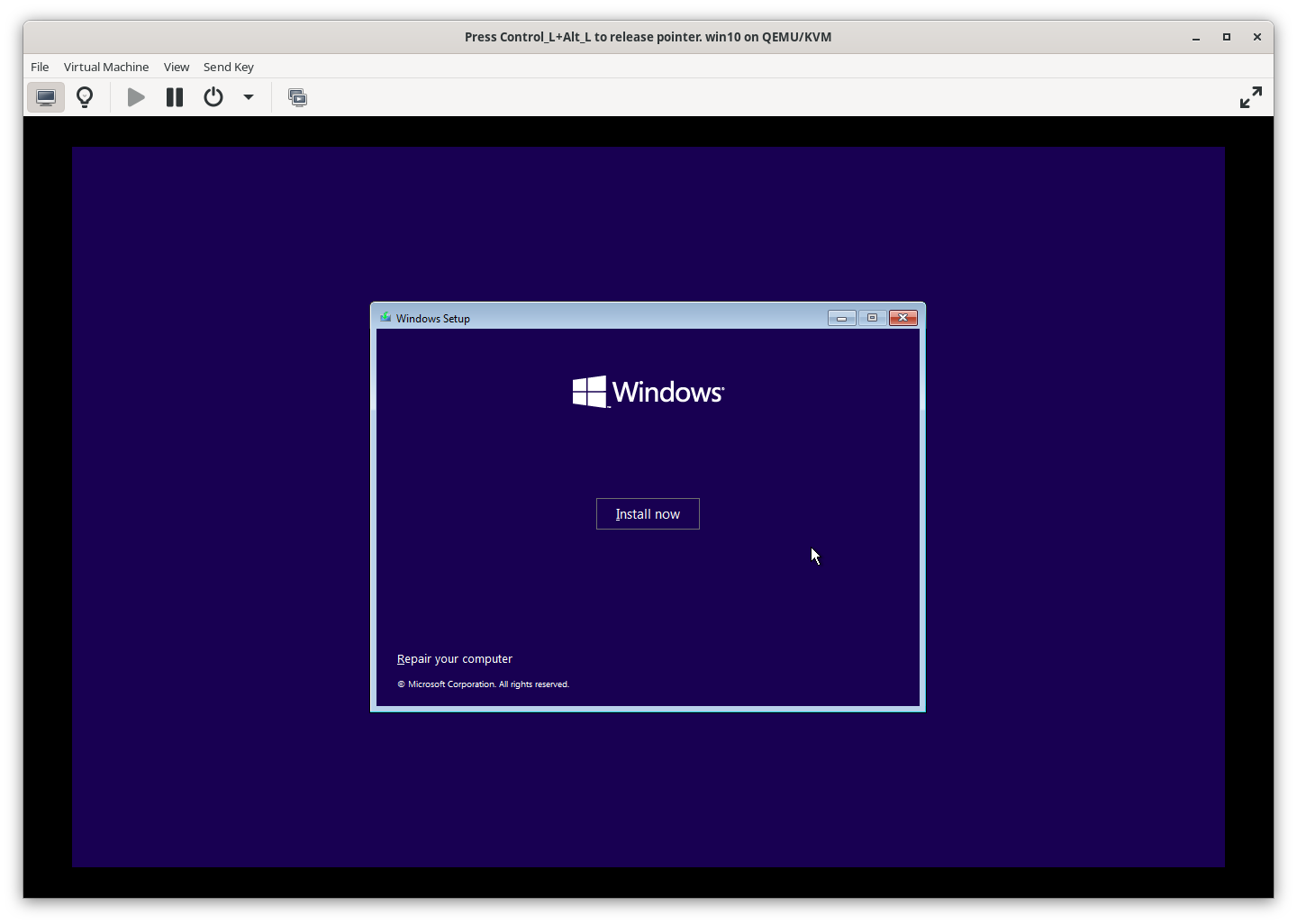Image resolution: width=1297 pixels, height=924 pixels.
Task: Click the Windows logo in setup
Action: point(648,392)
